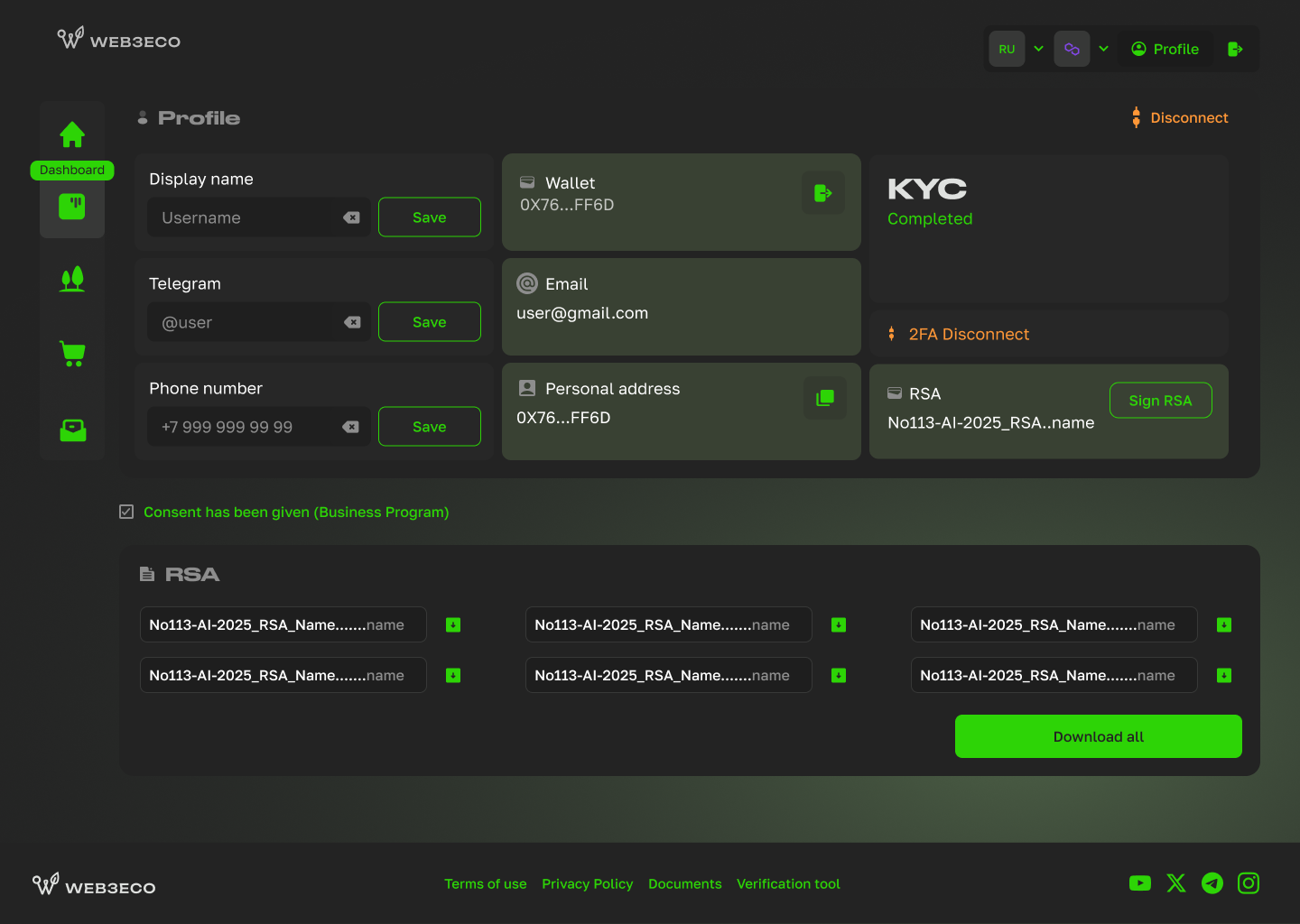
Task: Clear the Display name field
Action: click(351, 217)
